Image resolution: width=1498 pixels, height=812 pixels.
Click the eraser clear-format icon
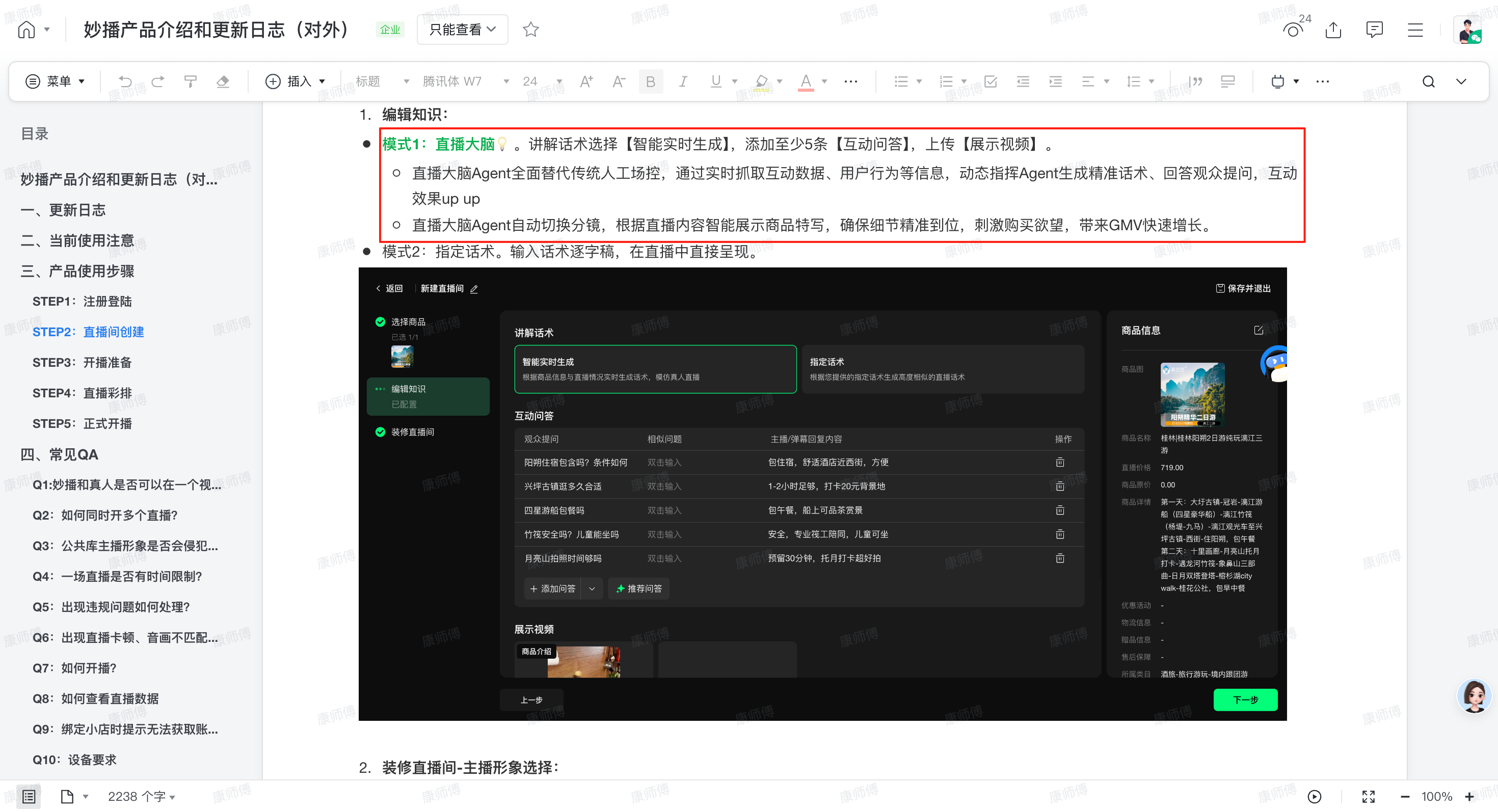tap(223, 82)
